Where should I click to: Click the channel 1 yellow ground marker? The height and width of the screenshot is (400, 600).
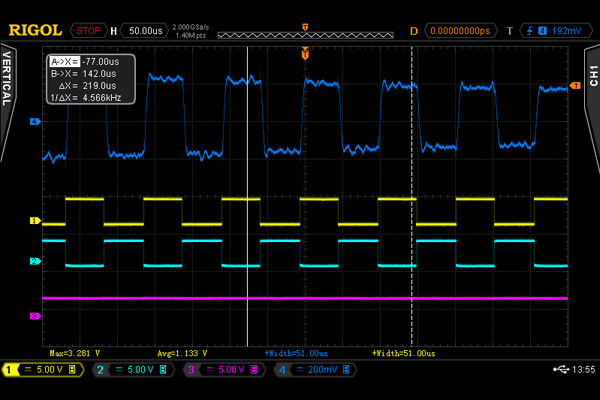point(35,220)
